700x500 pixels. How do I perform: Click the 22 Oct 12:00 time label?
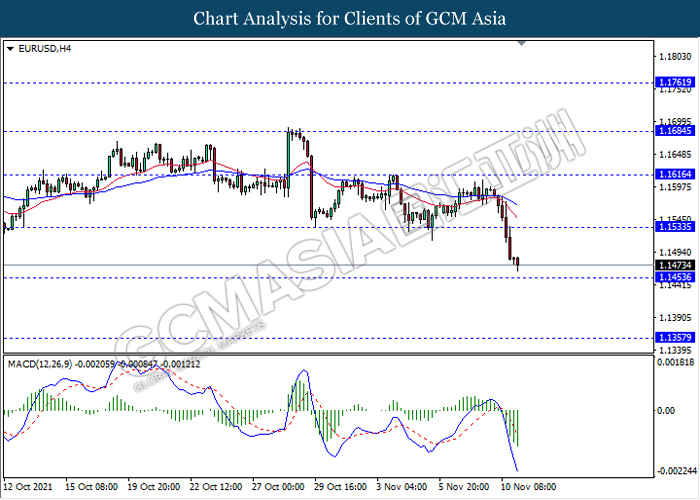click(x=216, y=487)
